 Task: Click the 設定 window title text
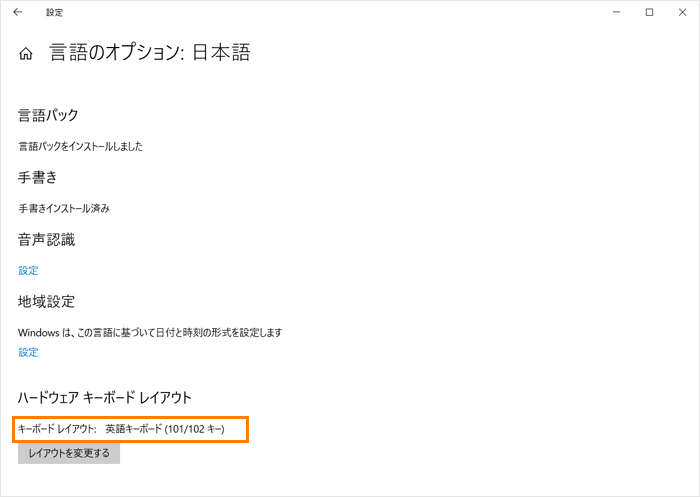click(54, 13)
